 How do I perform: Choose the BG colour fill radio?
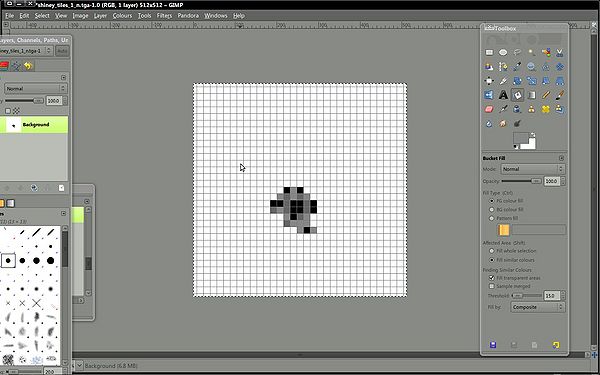tap(492, 210)
